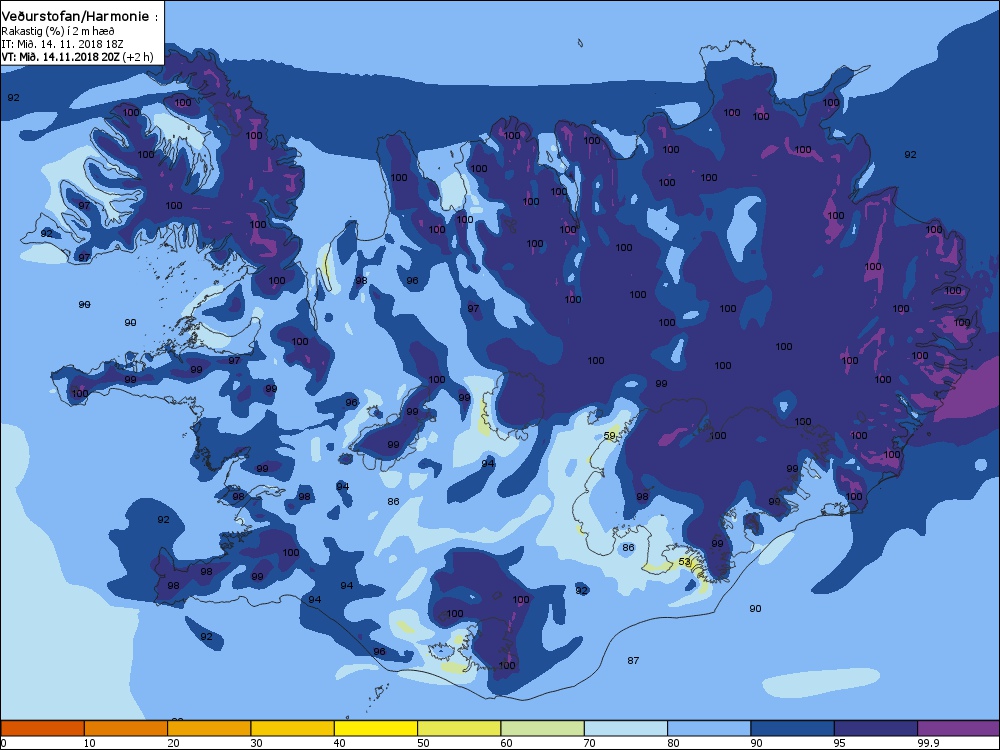Click the "Veðurstofan/Harmonie :" title text
The image size is (1000, 750).
pos(79,17)
